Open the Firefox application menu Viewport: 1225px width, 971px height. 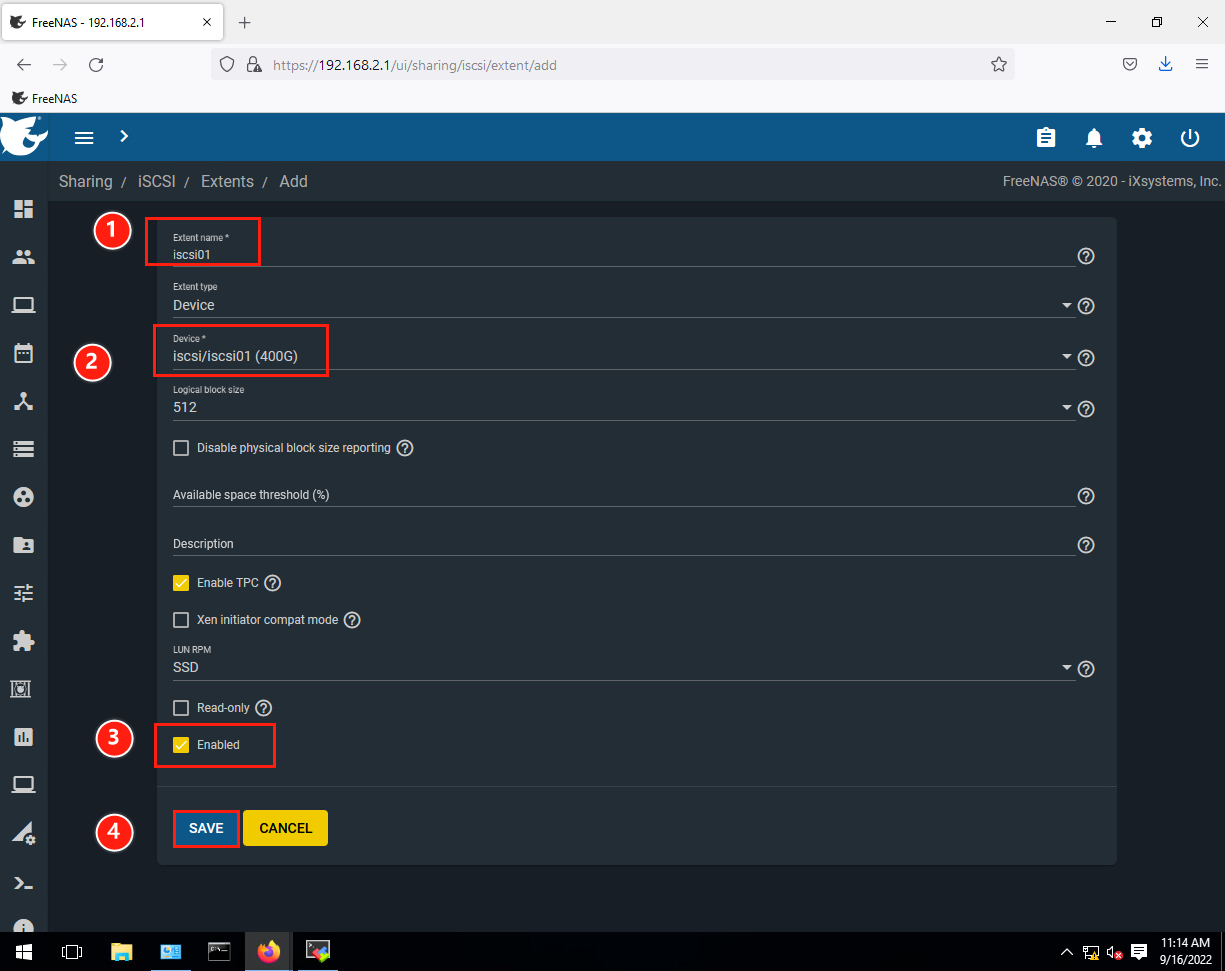click(x=1202, y=64)
